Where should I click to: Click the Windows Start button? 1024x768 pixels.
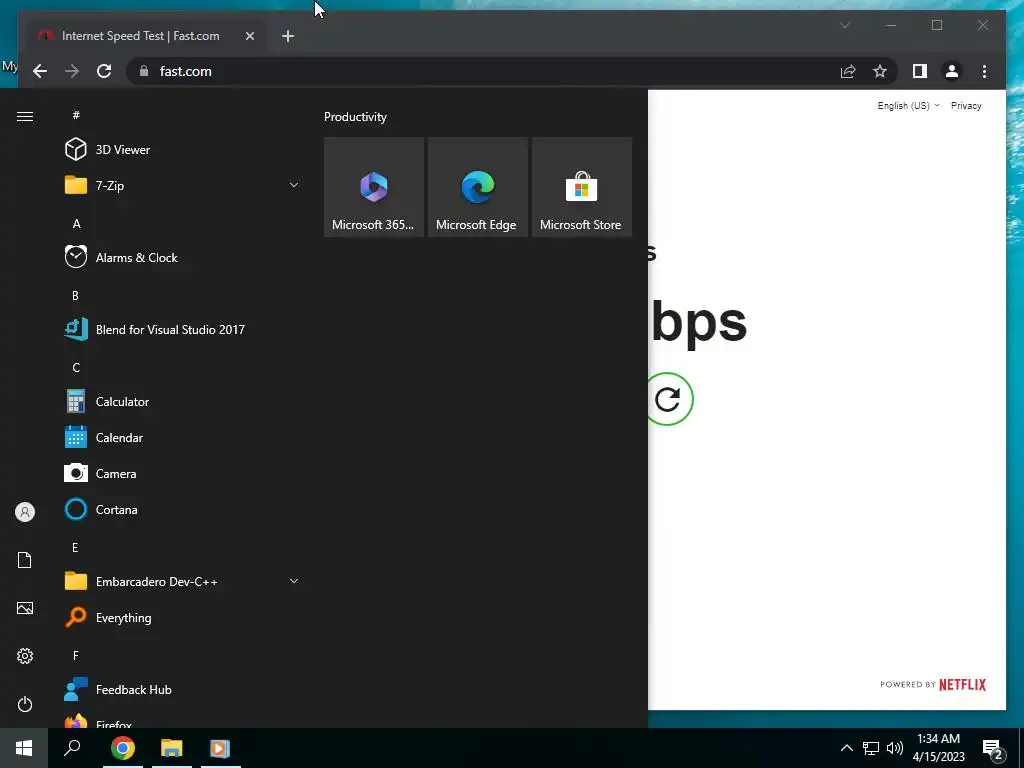pos(24,748)
